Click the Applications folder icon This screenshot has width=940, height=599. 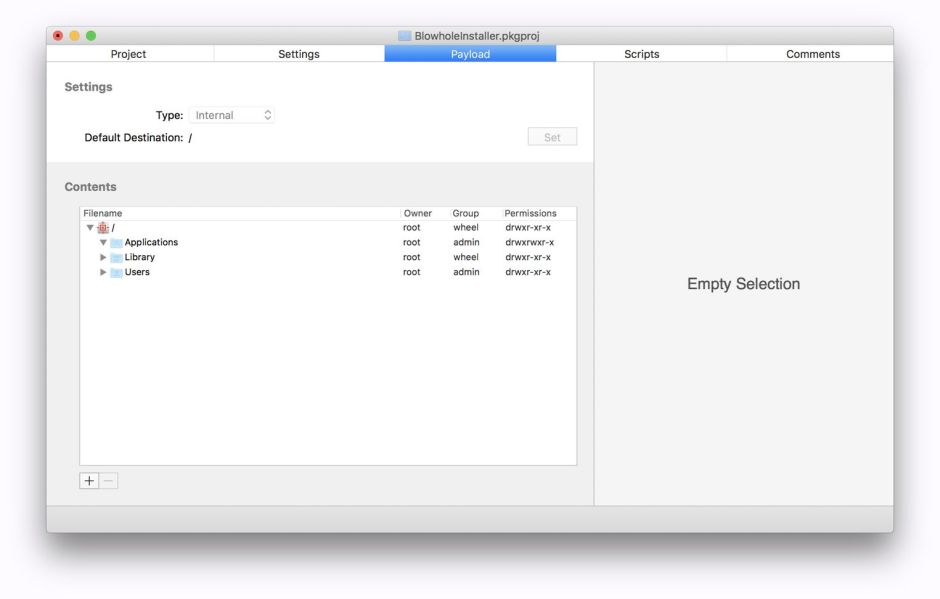point(116,243)
